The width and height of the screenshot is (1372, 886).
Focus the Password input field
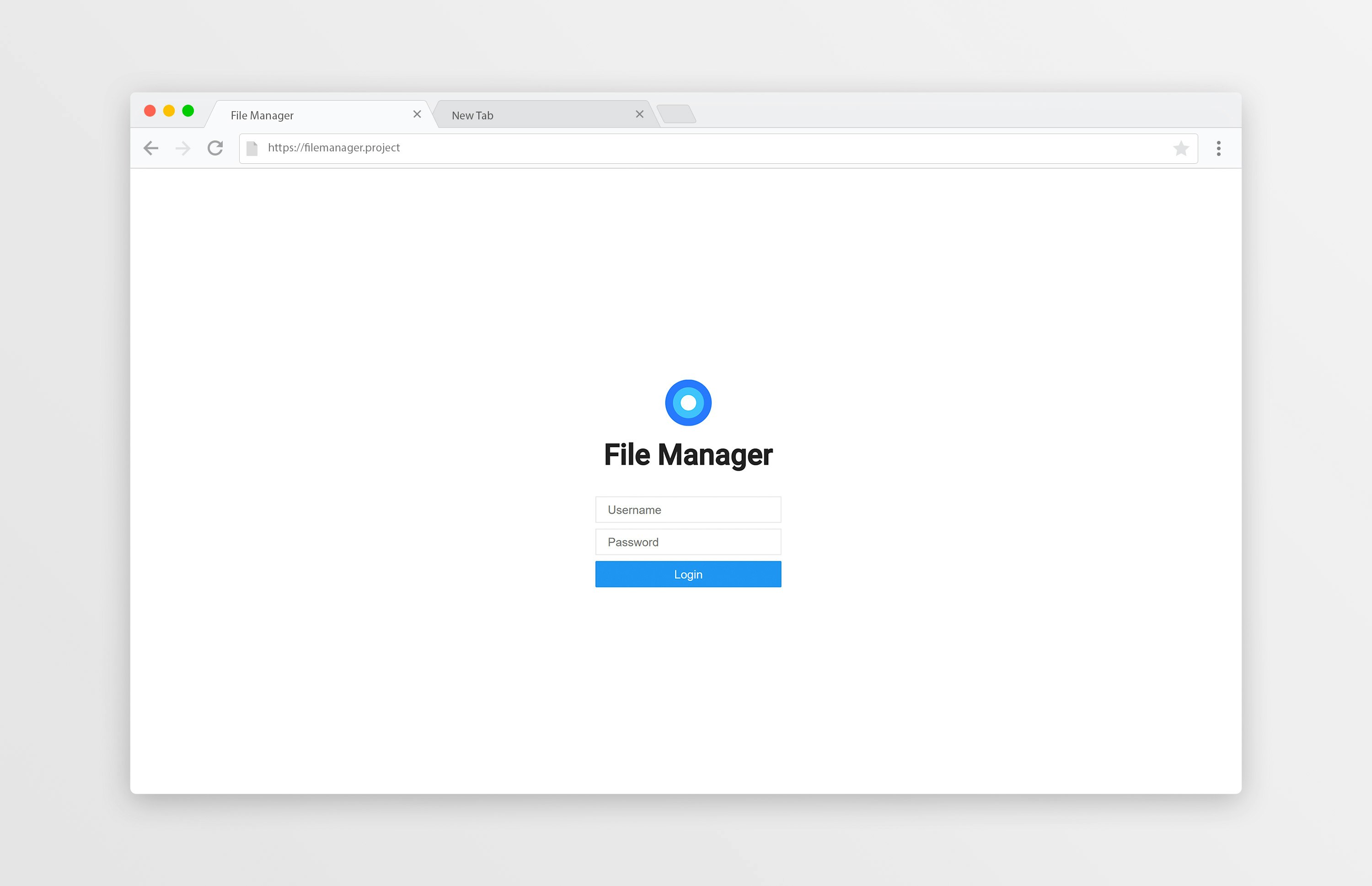pos(688,542)
